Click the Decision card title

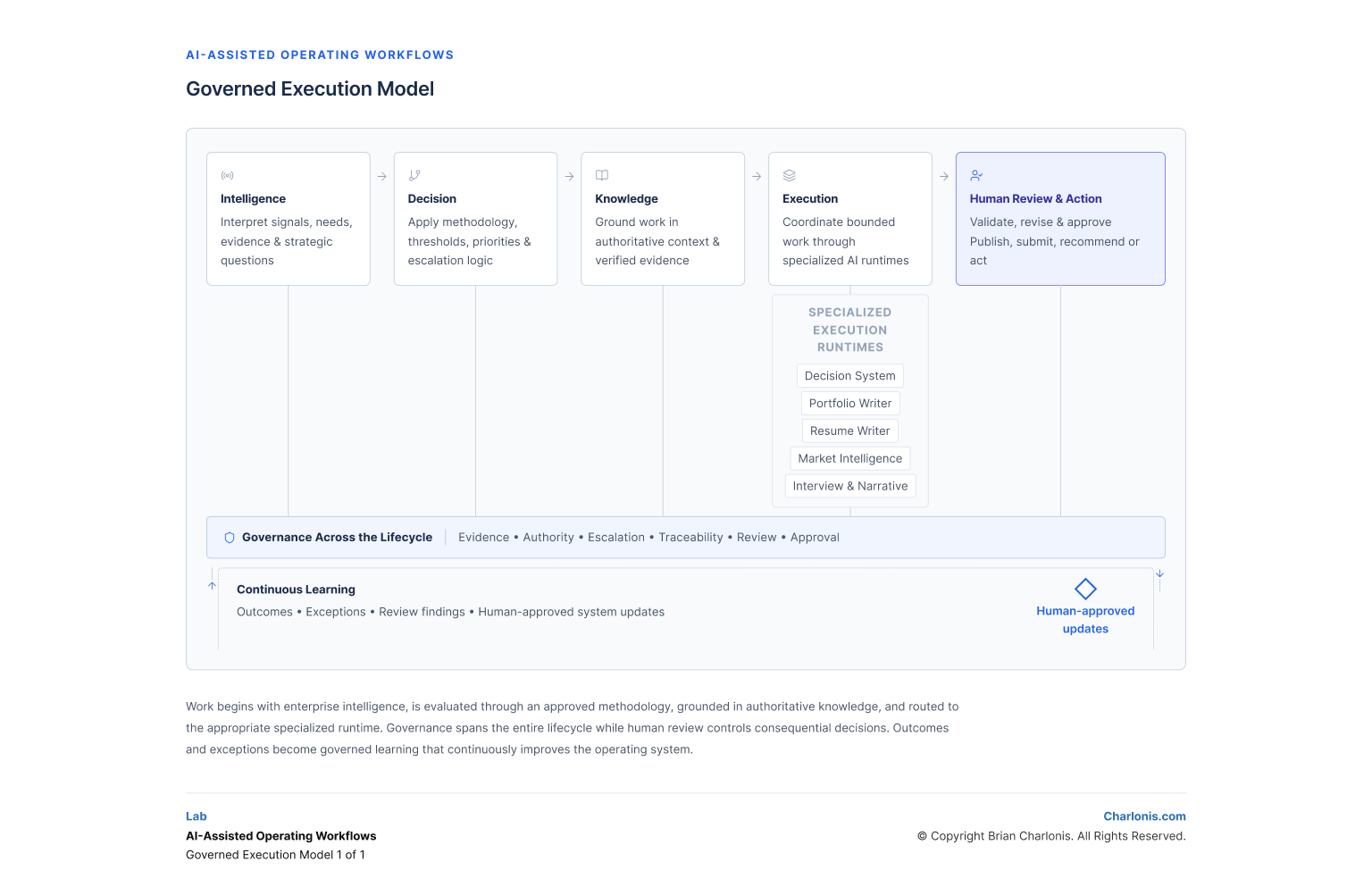point(432,199)
